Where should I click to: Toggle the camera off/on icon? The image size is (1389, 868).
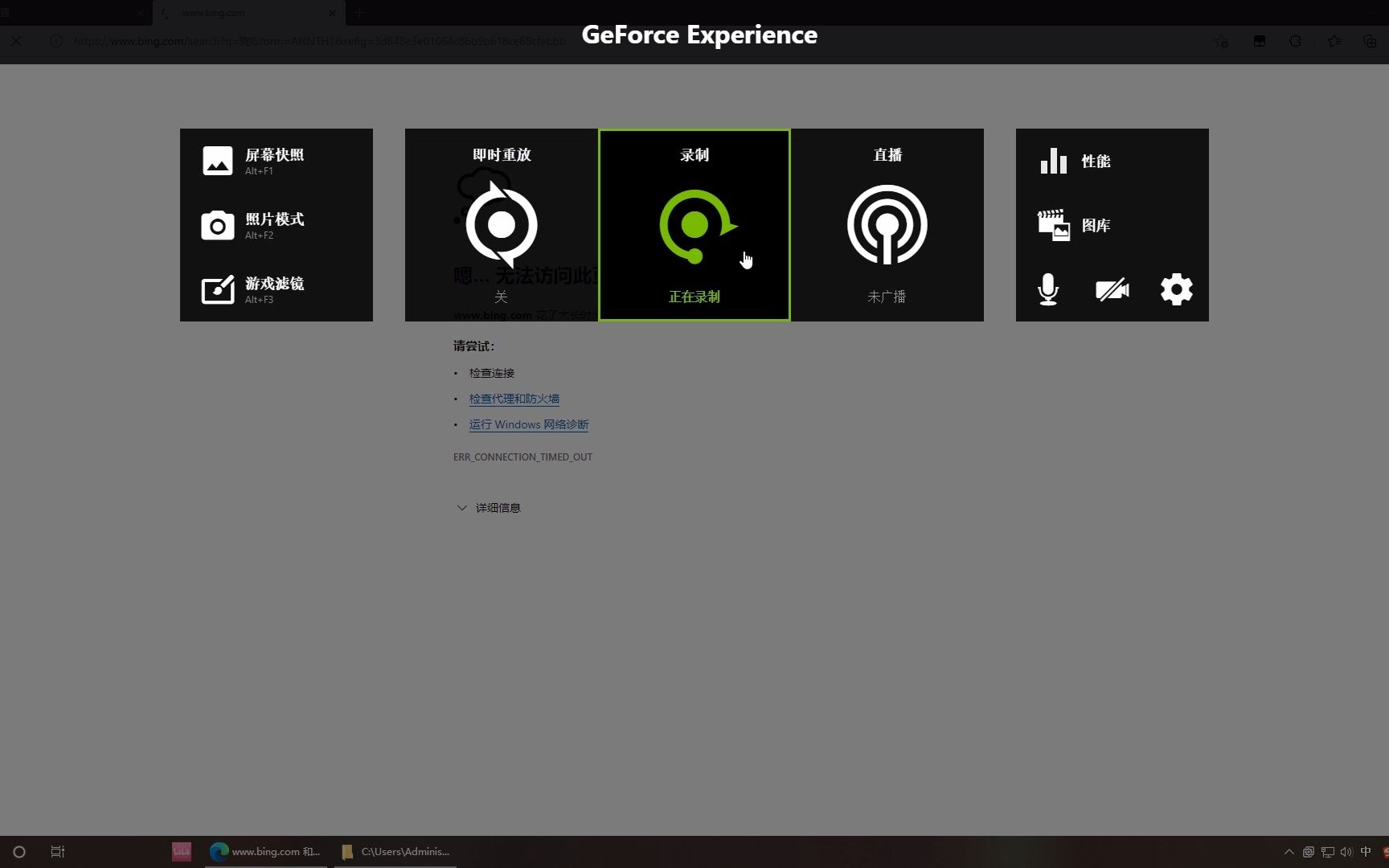[1112, 289]
